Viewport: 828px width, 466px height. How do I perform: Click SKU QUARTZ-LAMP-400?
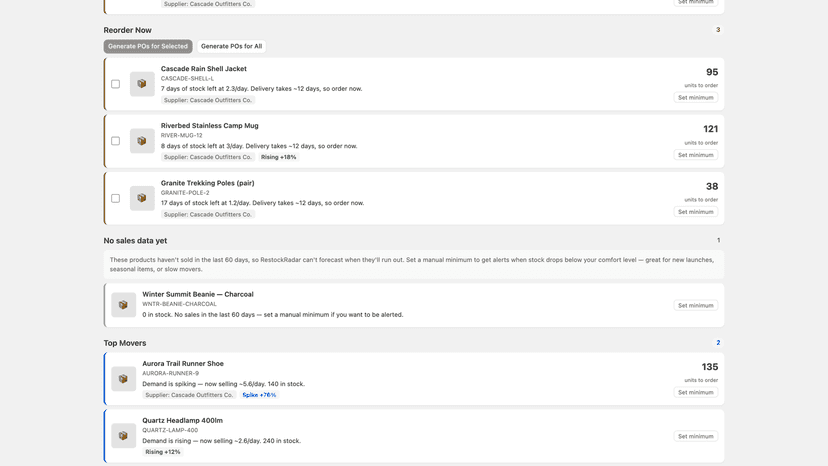click(x=170, y=431)
